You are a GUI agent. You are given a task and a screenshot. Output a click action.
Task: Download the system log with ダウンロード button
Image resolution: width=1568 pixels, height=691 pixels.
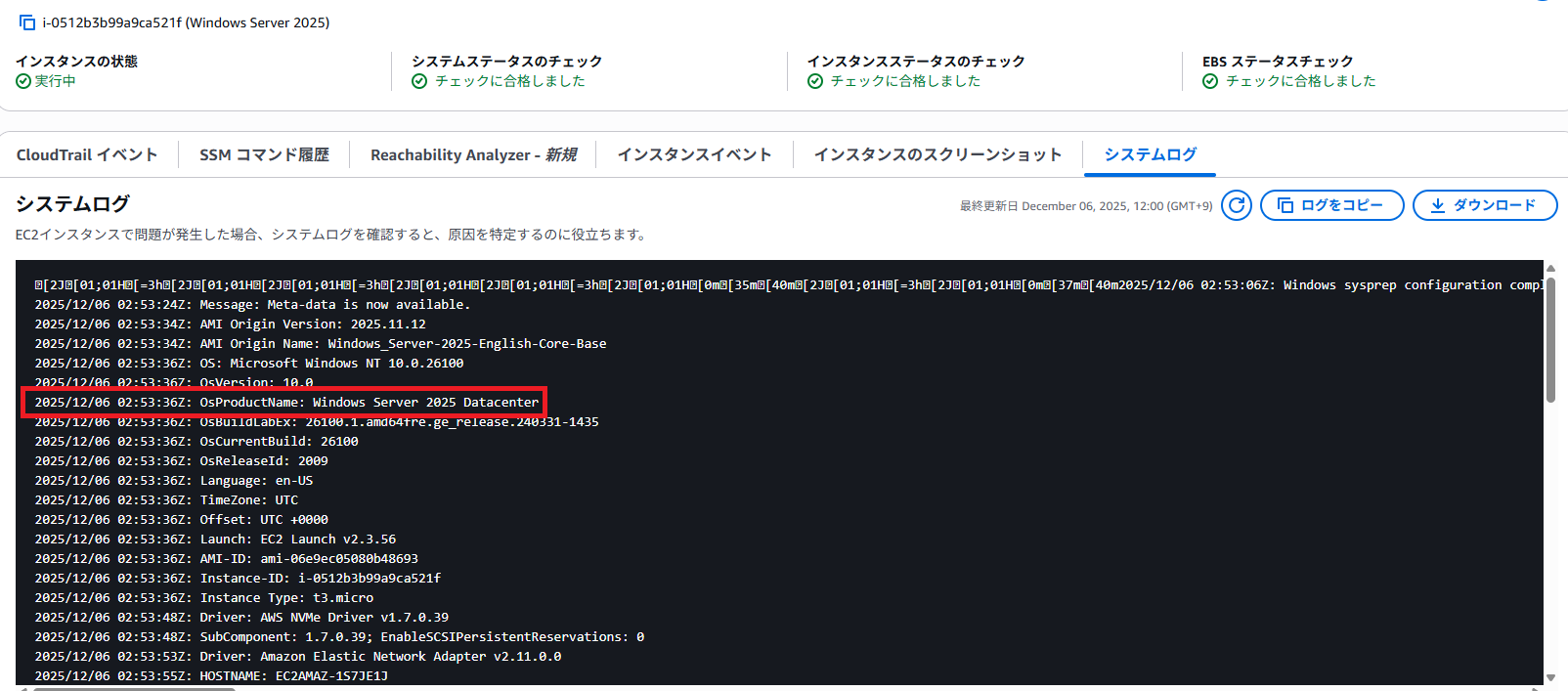point(1485,205)
